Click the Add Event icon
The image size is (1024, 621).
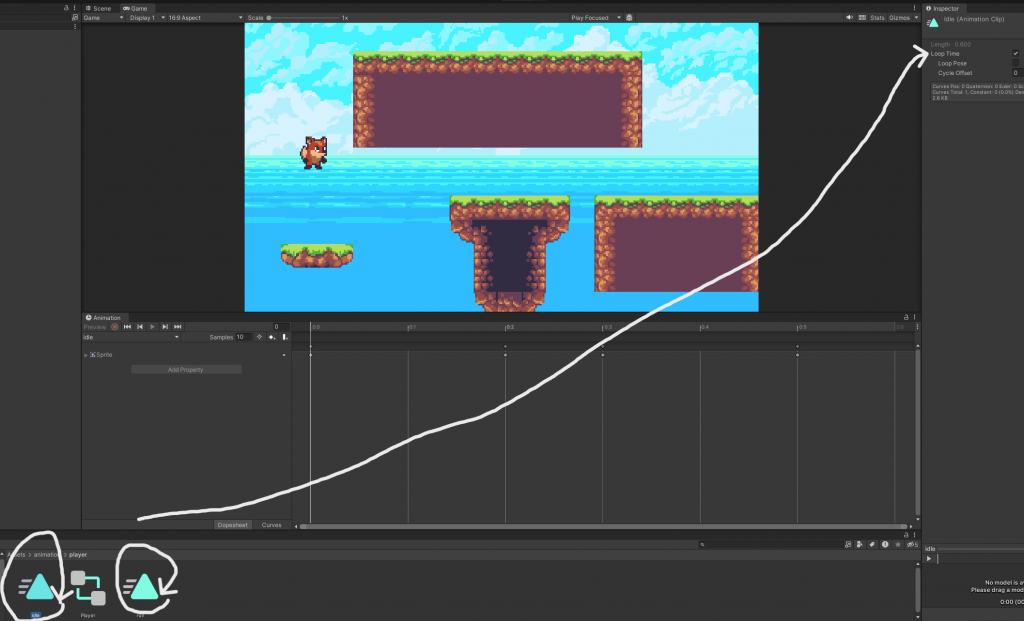click(x=285, y=338)
